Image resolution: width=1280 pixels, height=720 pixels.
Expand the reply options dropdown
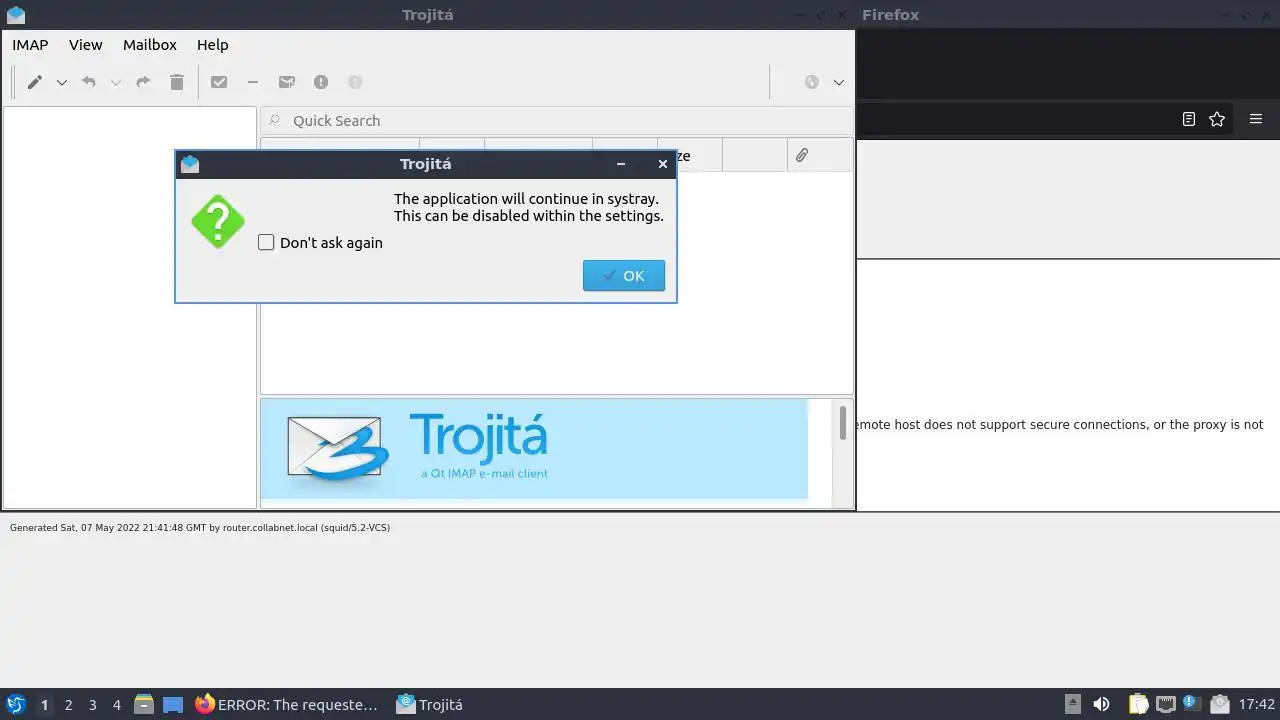115,83
